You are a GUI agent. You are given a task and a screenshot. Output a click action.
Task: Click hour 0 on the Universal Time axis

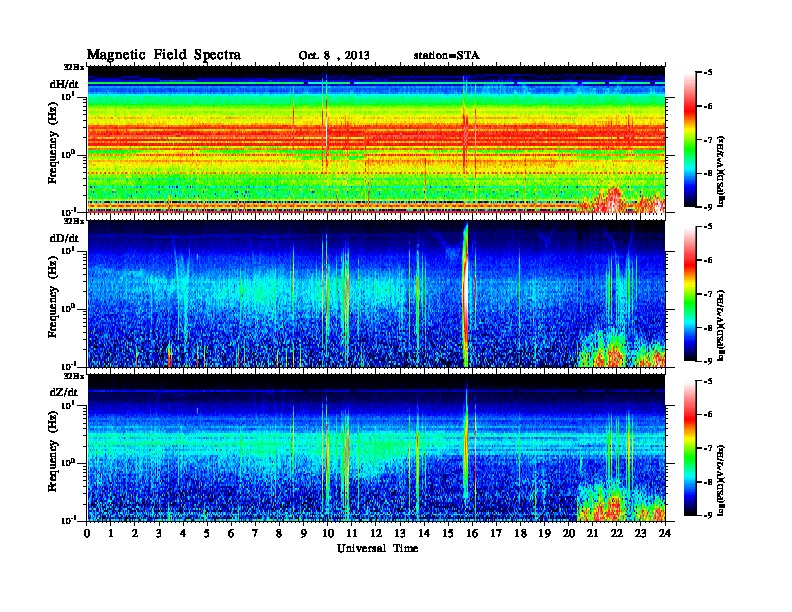(x=87, y=534)
